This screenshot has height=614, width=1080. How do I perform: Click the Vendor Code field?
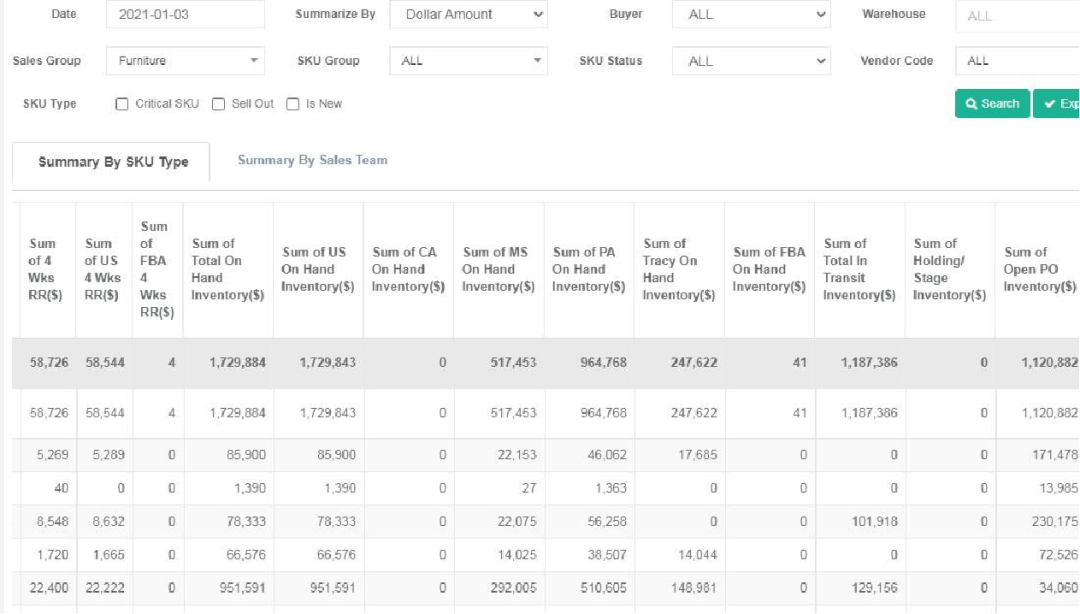coord(1016,61)
